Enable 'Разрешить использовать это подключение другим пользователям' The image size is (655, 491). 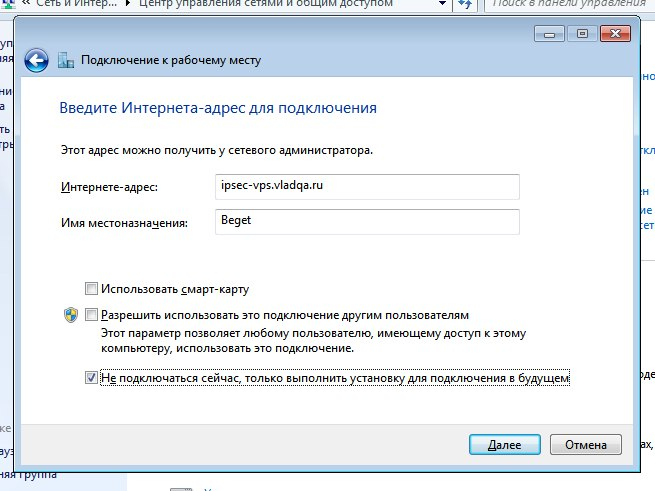click(91, 315)
